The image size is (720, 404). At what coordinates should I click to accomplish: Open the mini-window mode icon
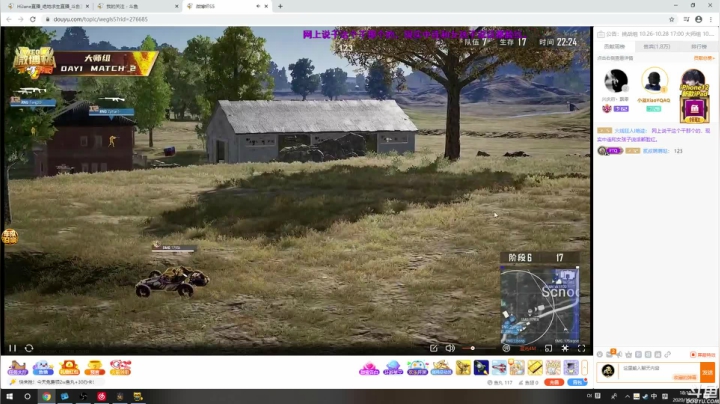(x=548, y=348)
